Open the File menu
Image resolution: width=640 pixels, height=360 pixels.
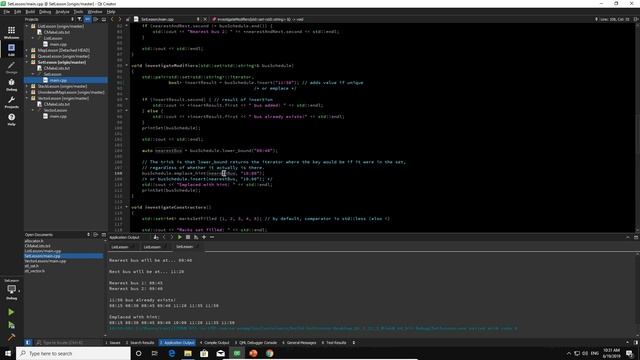tap(7, 12)
